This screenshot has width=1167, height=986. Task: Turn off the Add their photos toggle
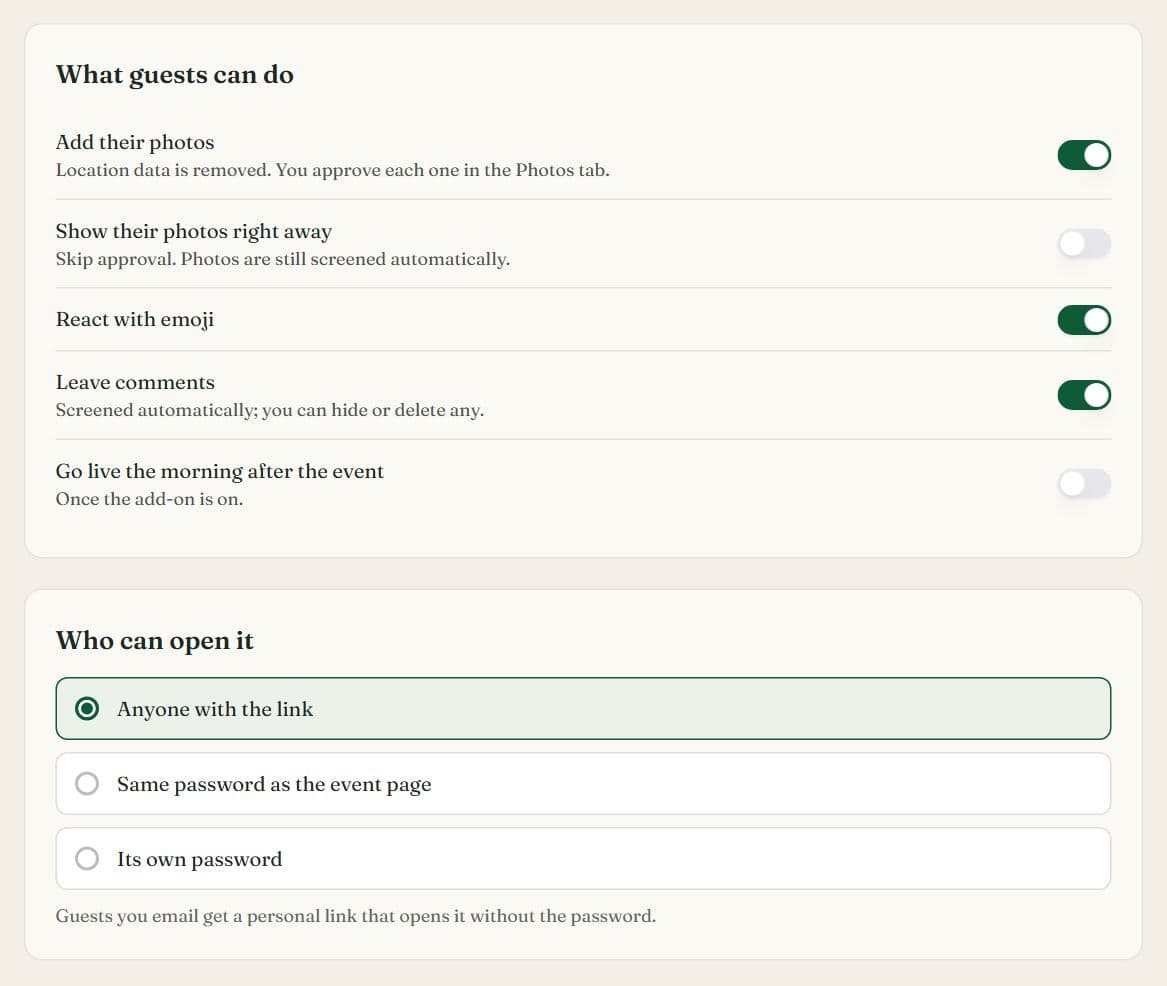pyautogui.click(x=1084, y=155)
